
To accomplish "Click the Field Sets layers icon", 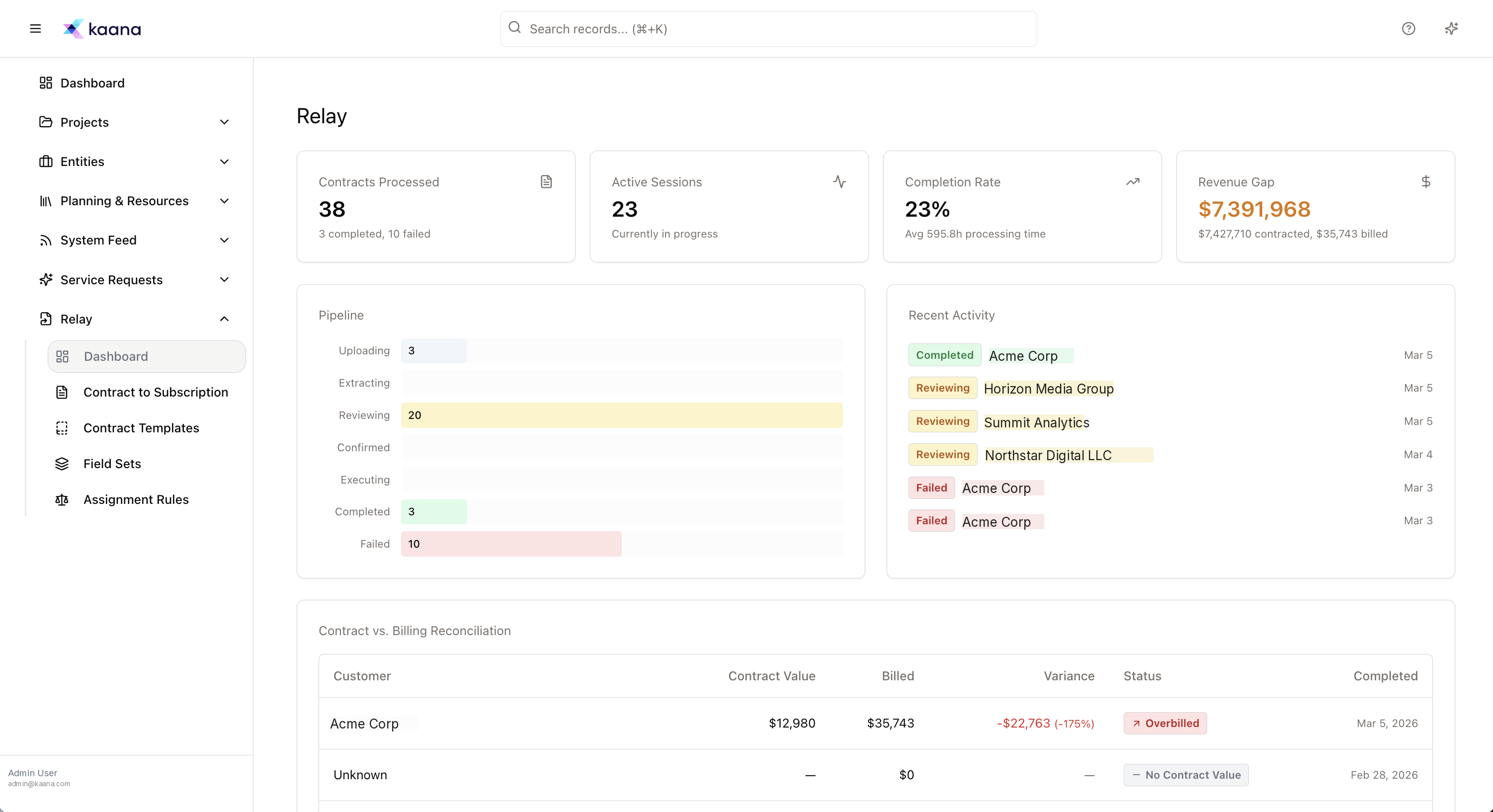I will pyautogui.click(x=62, y=464).
